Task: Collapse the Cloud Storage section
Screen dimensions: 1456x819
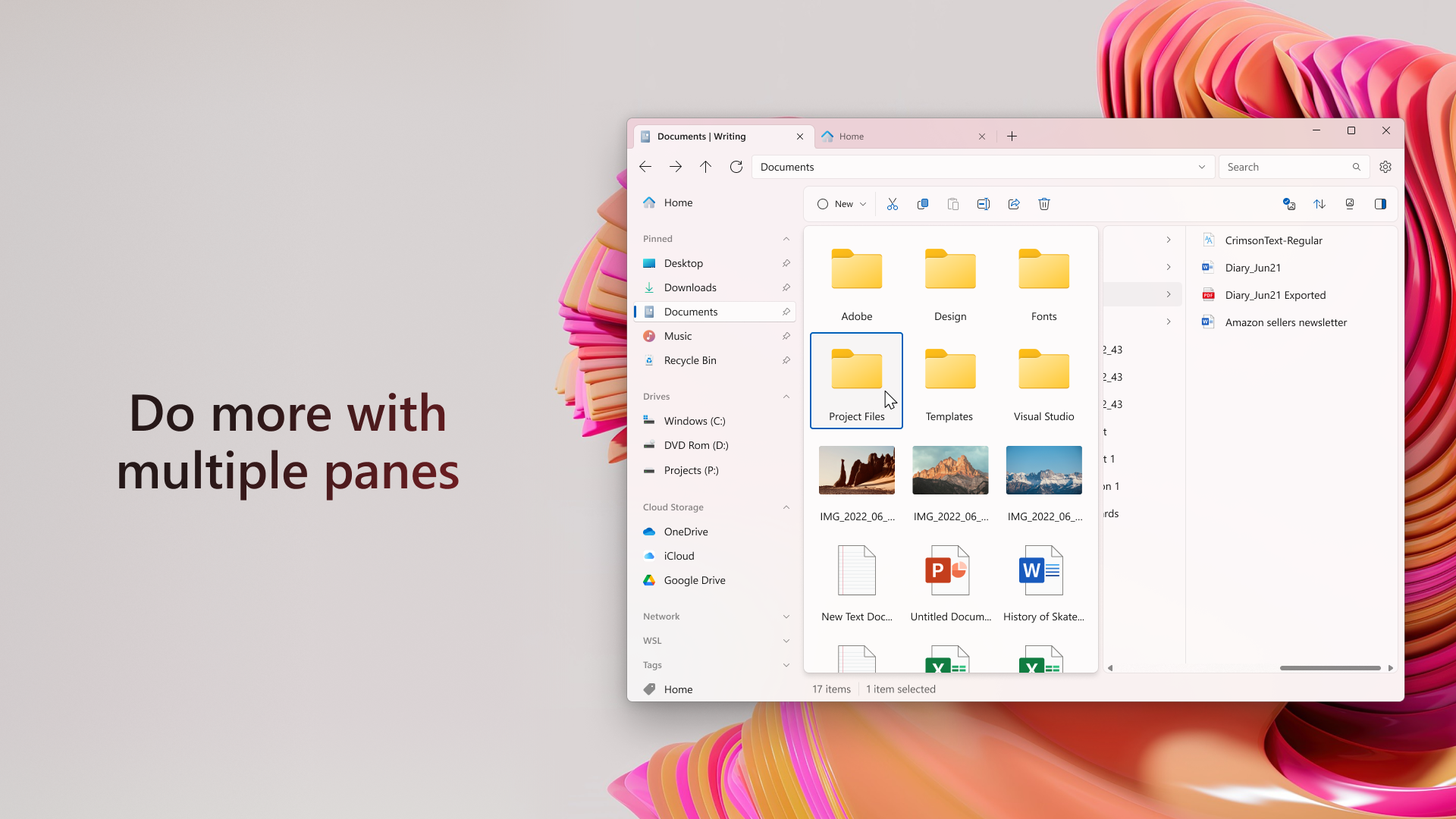Action: click(786, 507)
